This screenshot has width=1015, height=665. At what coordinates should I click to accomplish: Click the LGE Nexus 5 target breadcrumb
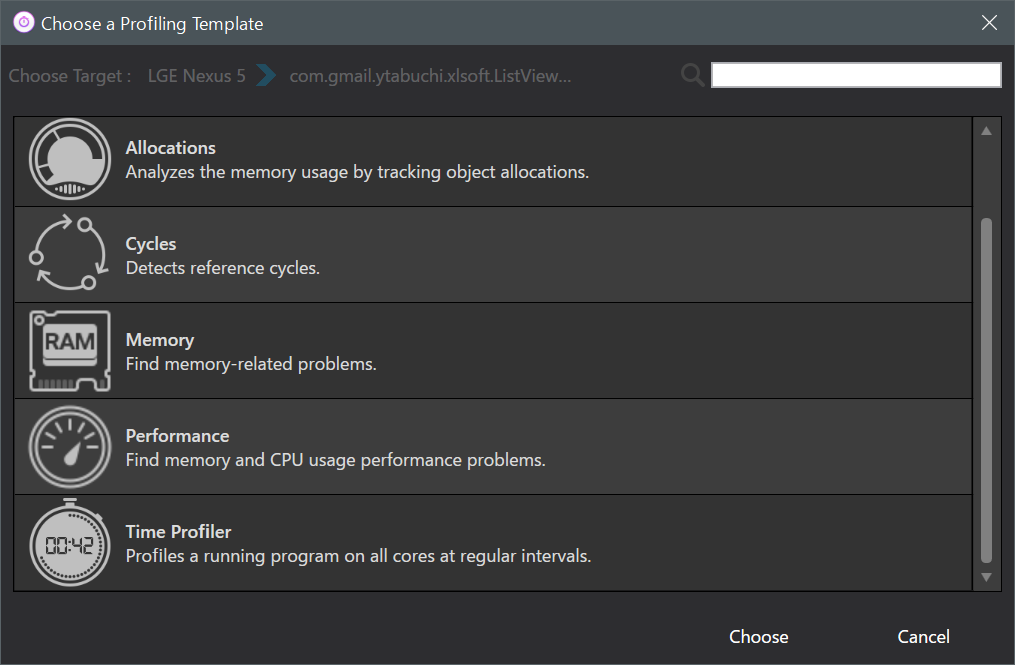196,76
